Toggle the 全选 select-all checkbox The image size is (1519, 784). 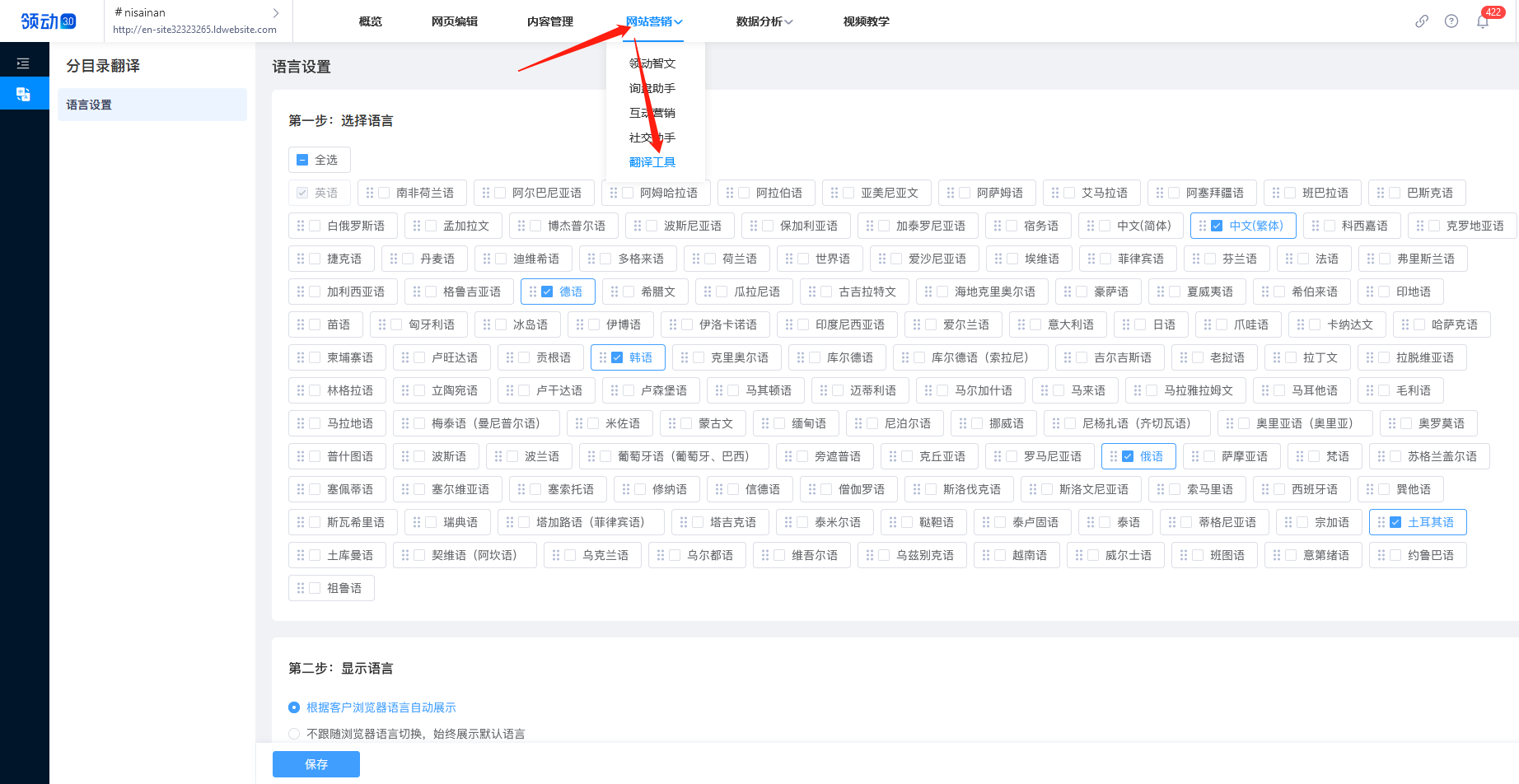(x=302, y=159)
